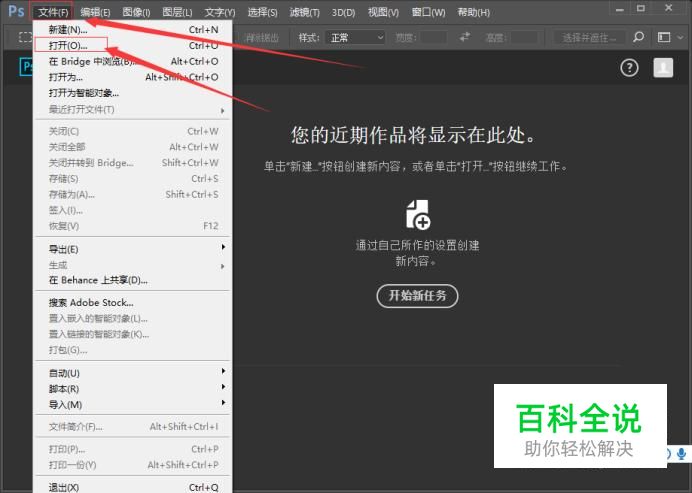This screenshot has height=493, width=692.
Task: Click the new document plus icon
Action: point(417,215)
